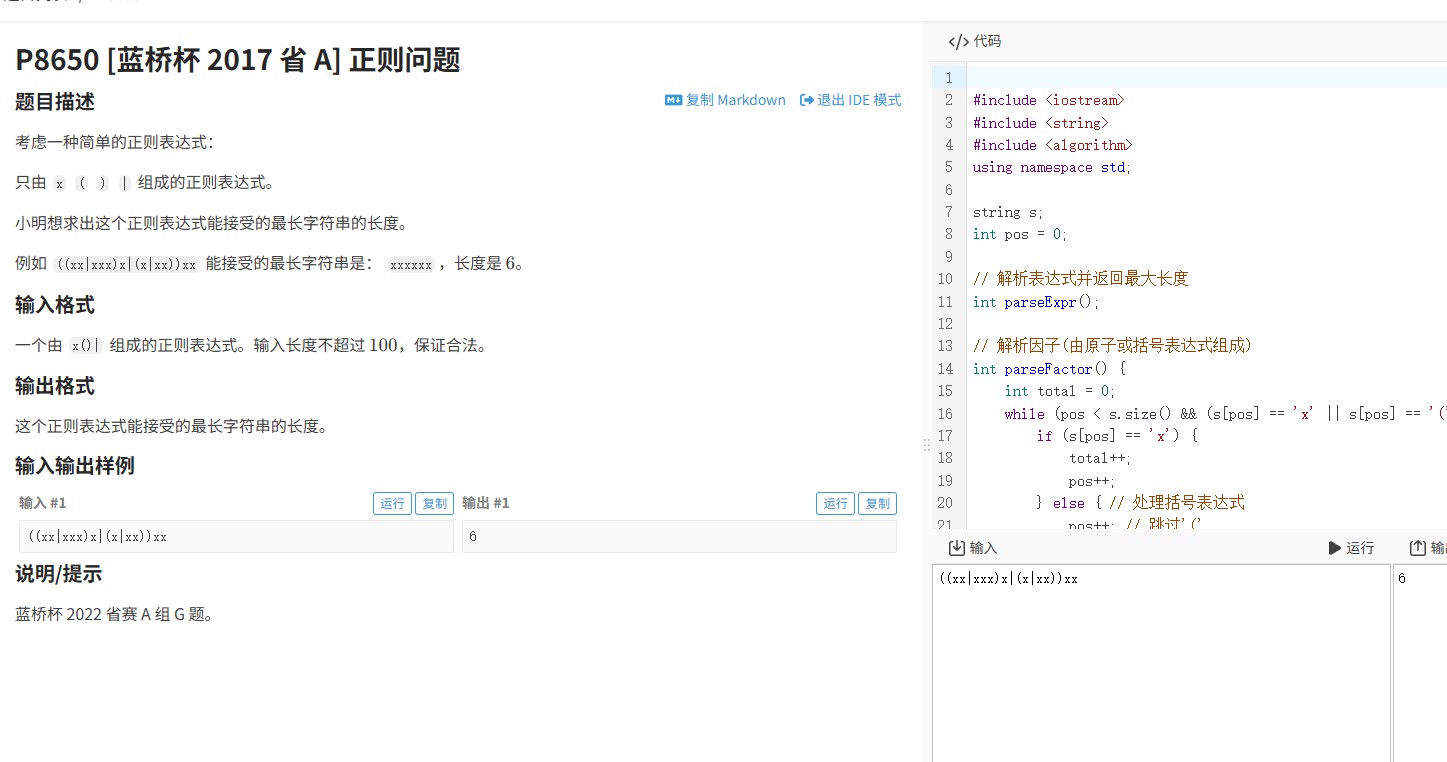
Task: Click the exit icon before 退出 IDE 模式
Action: point(807,100)
